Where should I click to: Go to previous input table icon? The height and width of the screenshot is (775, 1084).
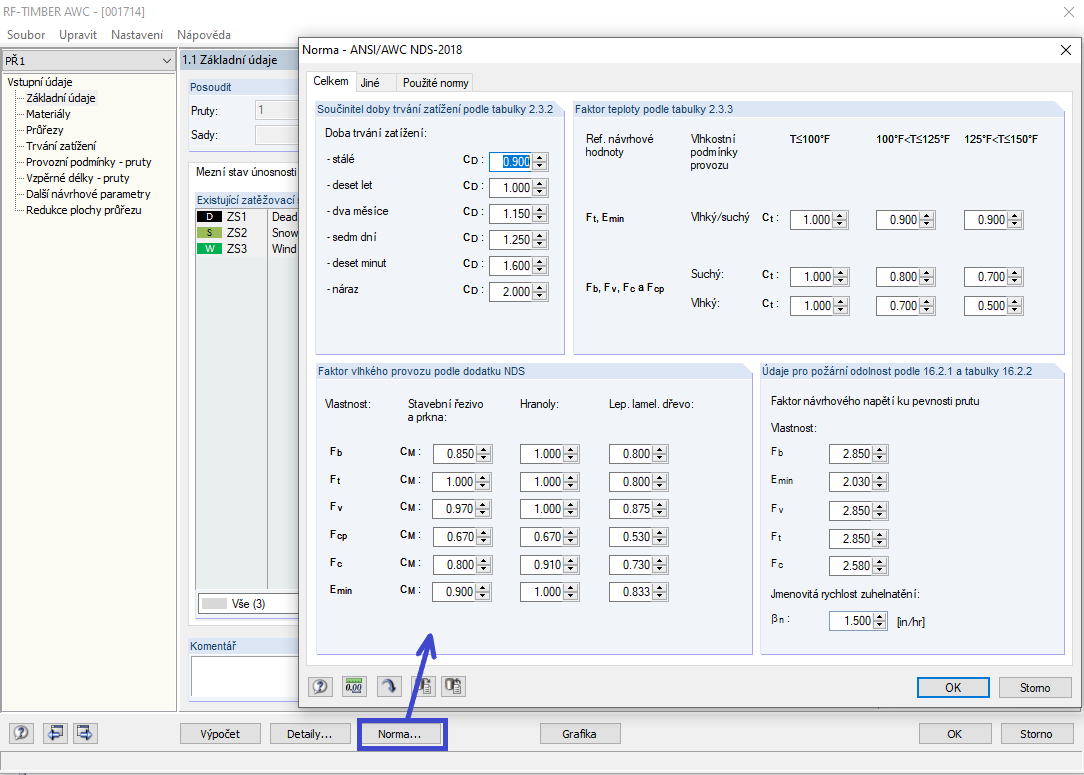pyautogui.click(x=55, y=733)
